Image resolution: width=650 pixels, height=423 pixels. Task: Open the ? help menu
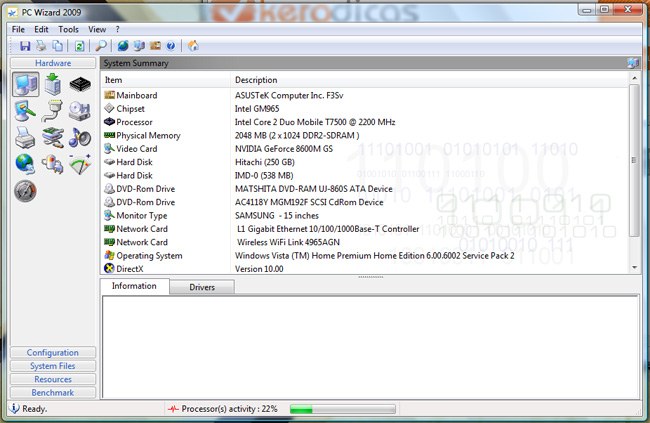coord(117,29)
